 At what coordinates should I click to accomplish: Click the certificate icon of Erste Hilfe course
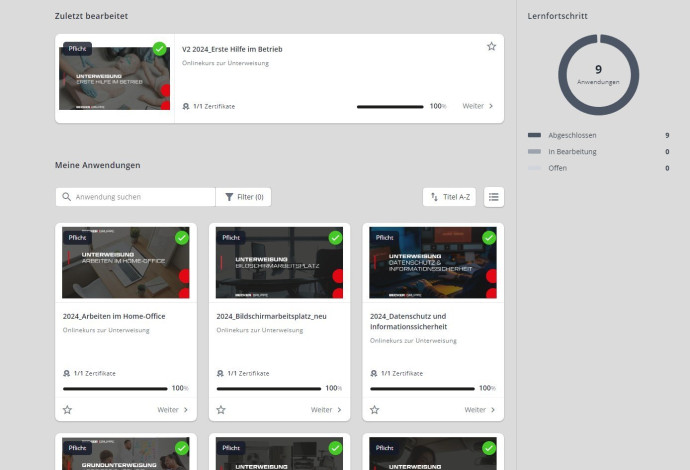186,106
